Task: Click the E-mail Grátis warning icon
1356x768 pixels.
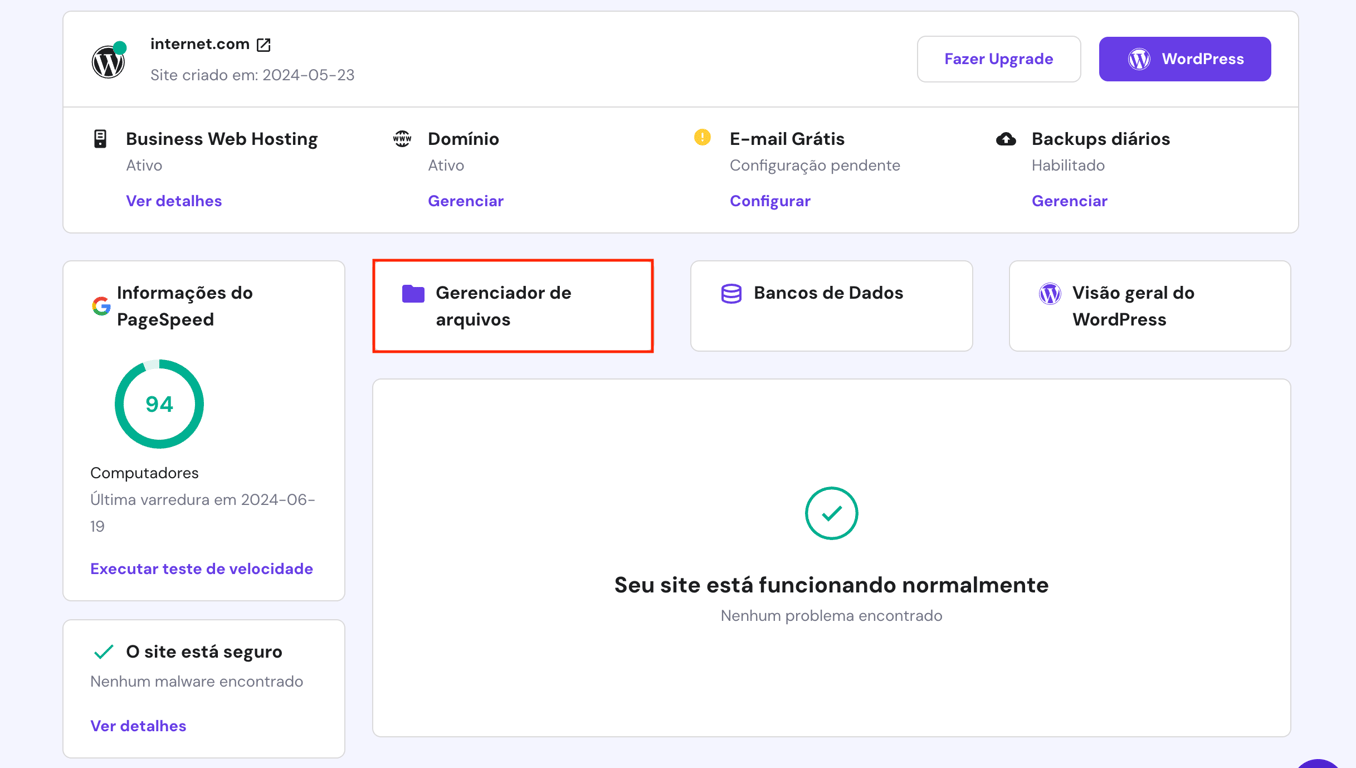Action: [x=703, y=138]
